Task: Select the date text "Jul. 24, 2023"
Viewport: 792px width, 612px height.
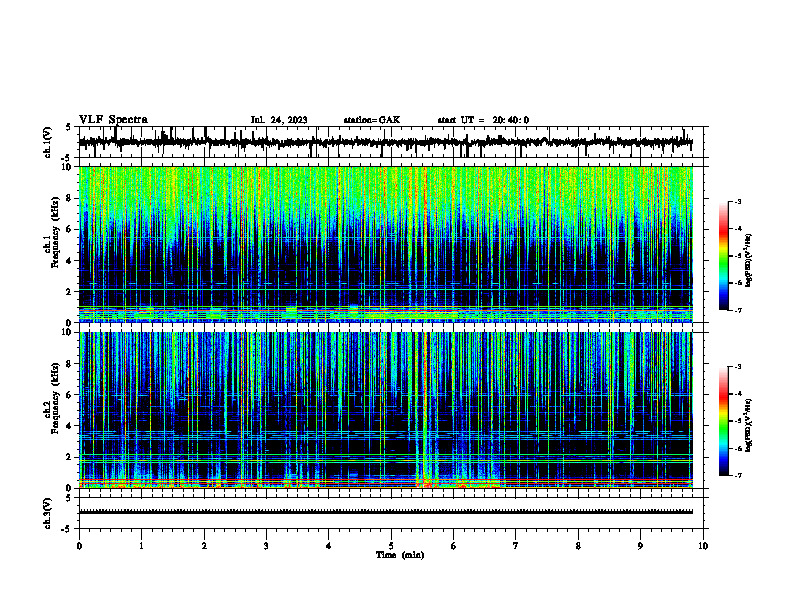Action: pyautogui.click(x=279, y=120)
